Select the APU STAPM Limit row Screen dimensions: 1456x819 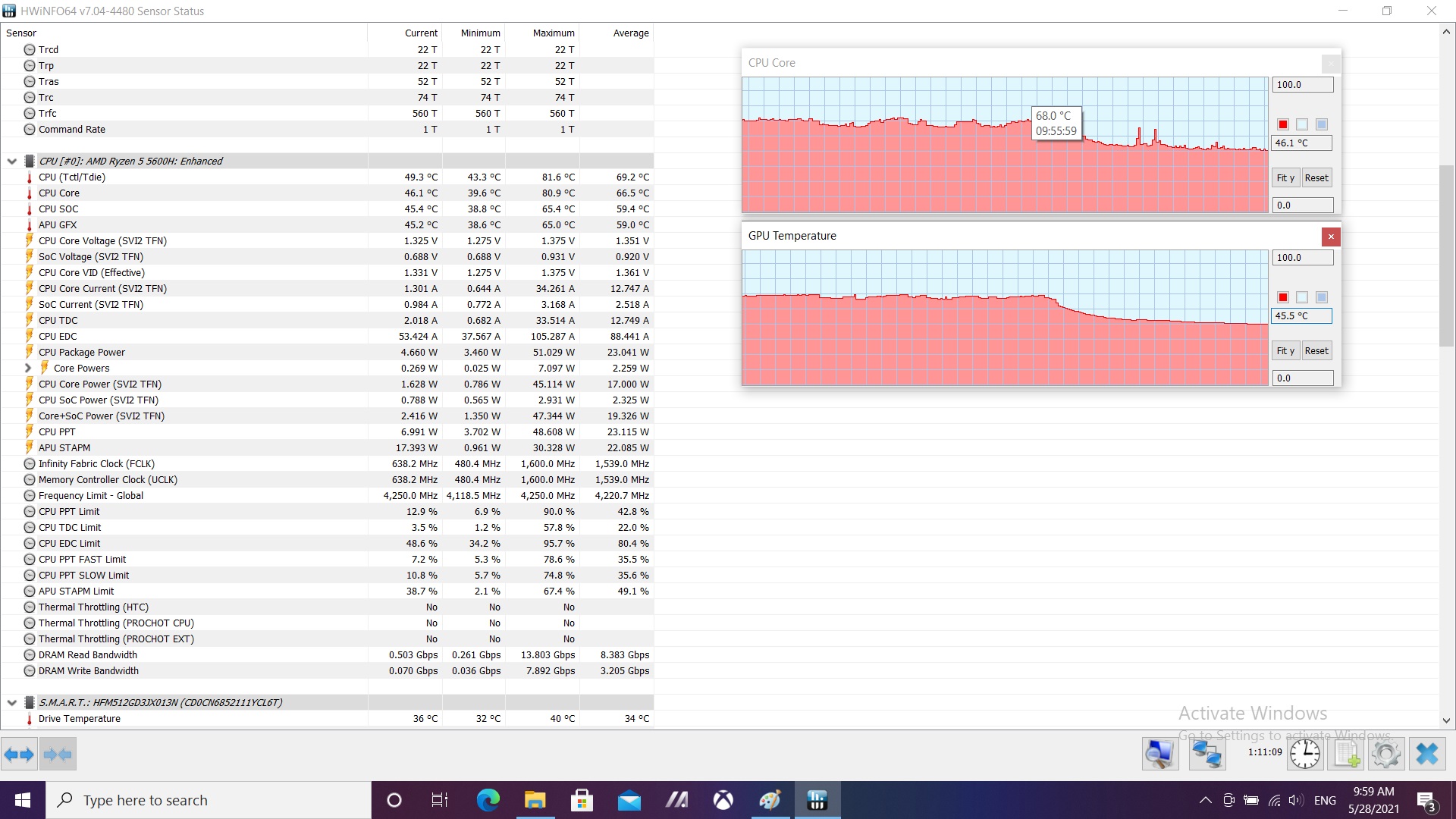click(x=327, y=591)
